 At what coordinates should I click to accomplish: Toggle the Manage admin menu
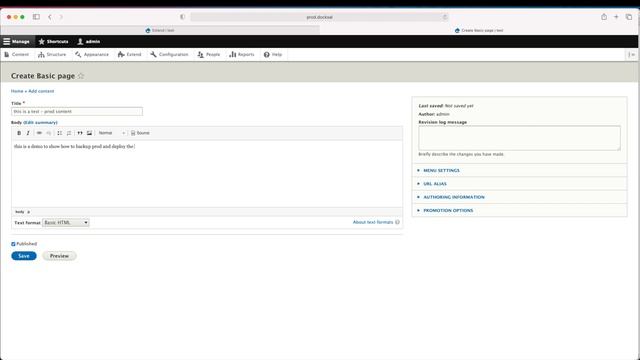click(x=17, y=42)
